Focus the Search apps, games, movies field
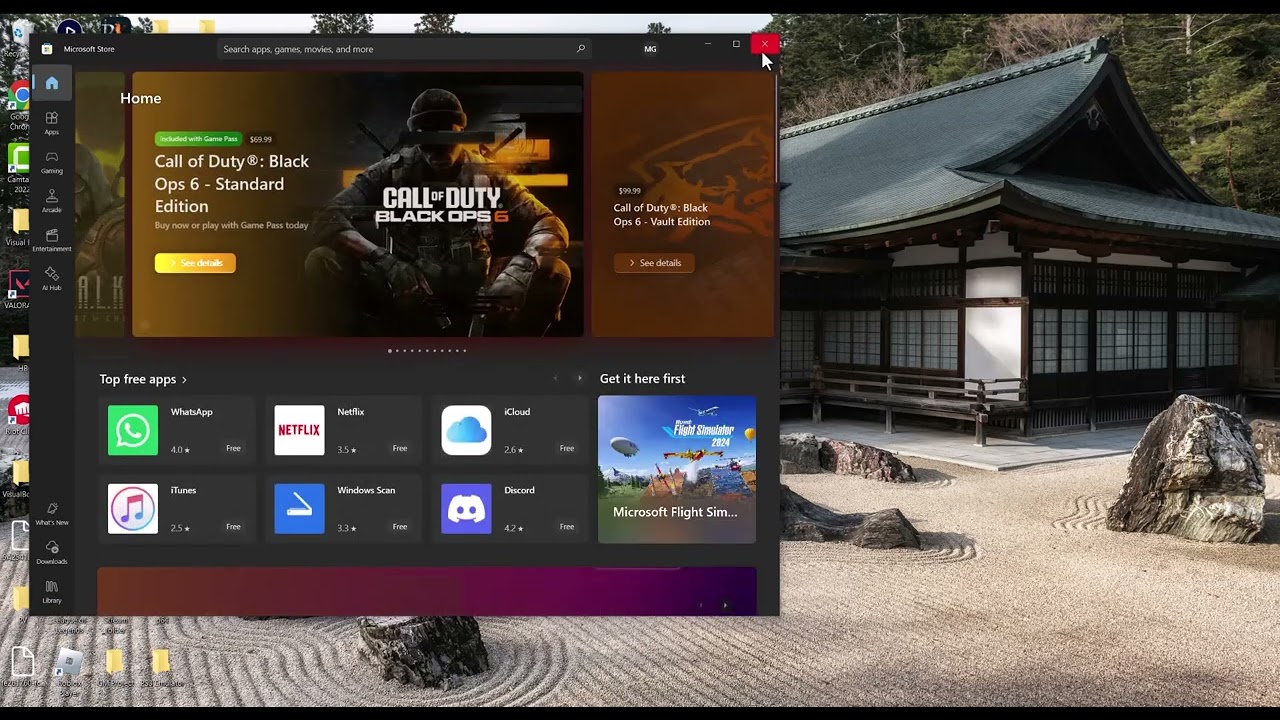This screenshot has height=720, width=1280. tap(404, 49)
